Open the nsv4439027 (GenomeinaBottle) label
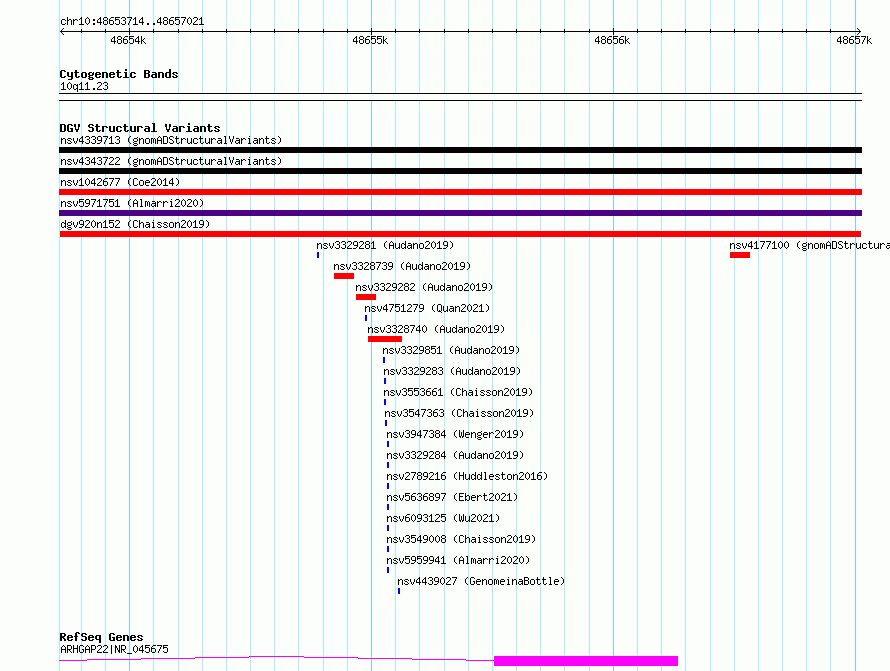The image size is (890, 671). [481, 581]
